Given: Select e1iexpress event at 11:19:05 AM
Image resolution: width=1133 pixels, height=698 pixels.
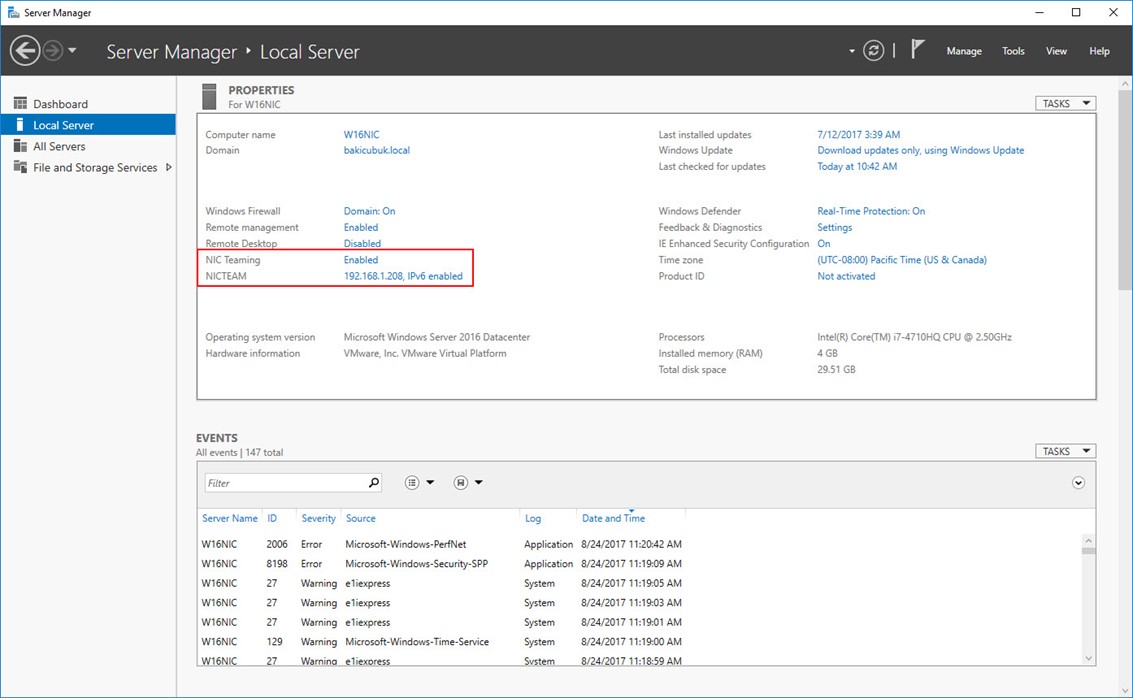Looking at the screenshot, I should (x=639, y=583).
